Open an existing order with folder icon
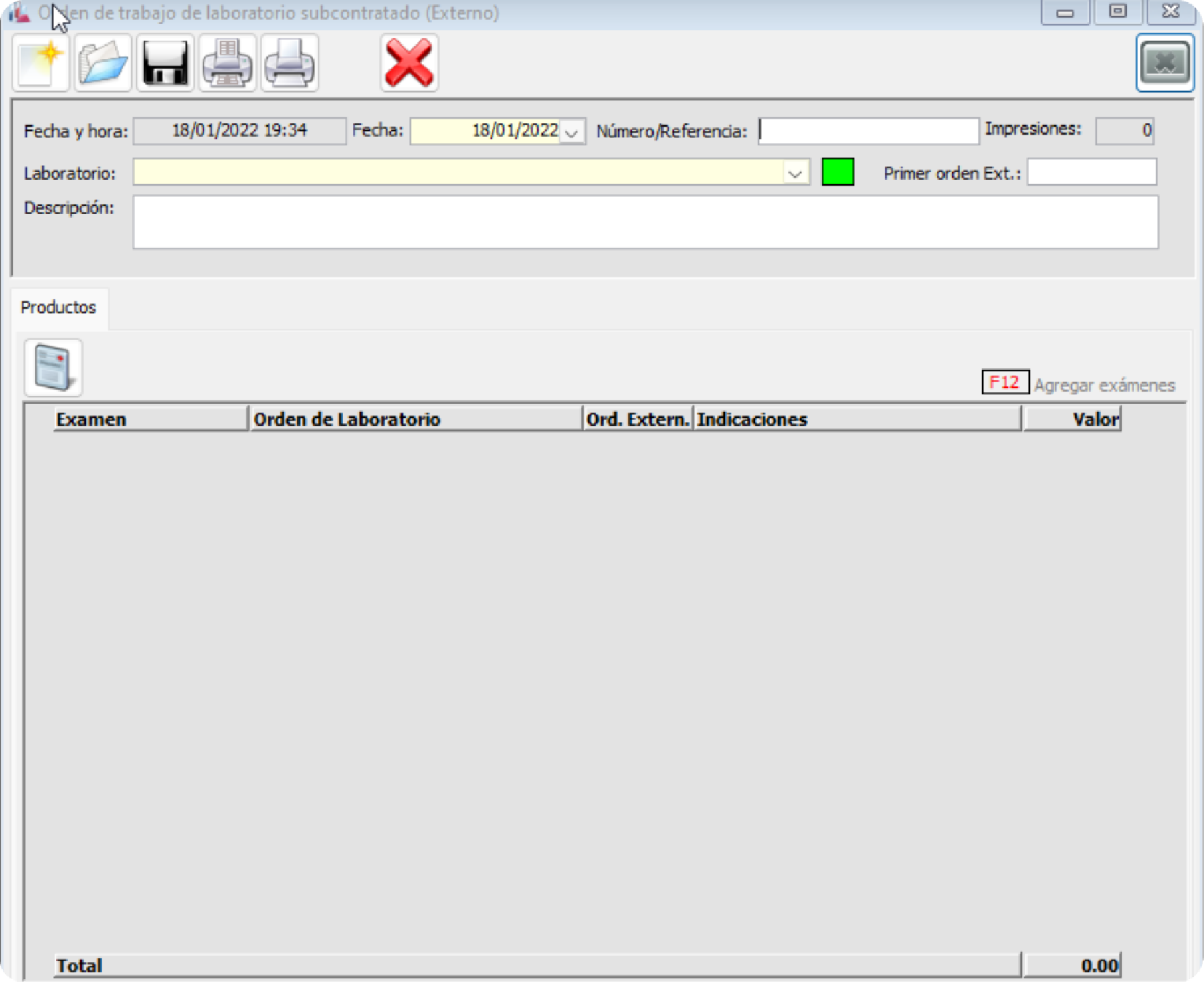This screenshot has height=982, width=1204. point(103,63)
